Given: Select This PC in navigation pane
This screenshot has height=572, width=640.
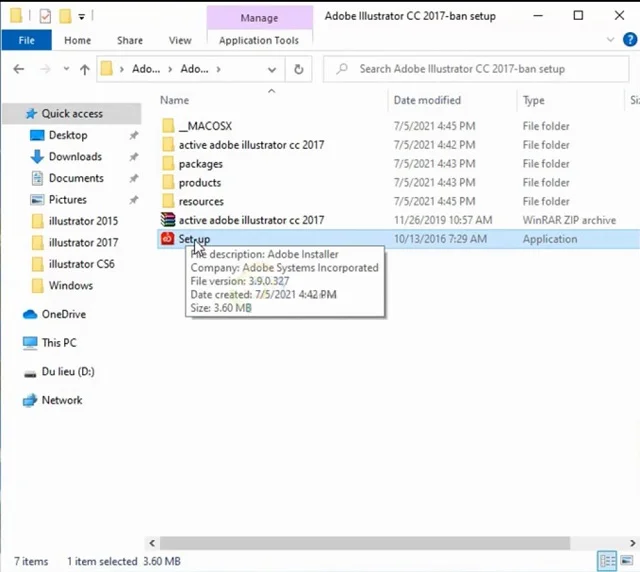Looking at the screenshot, I should click(x=58, y=343).
